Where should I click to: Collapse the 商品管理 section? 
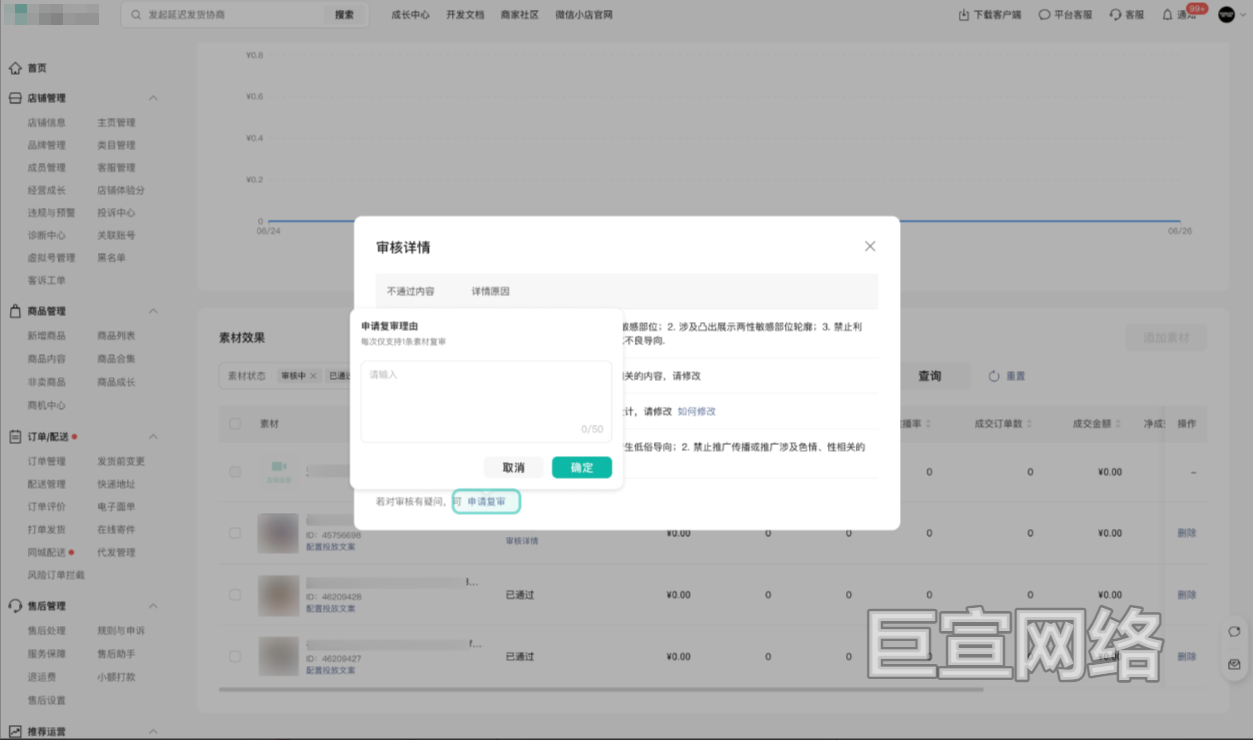tap(153, 311)
